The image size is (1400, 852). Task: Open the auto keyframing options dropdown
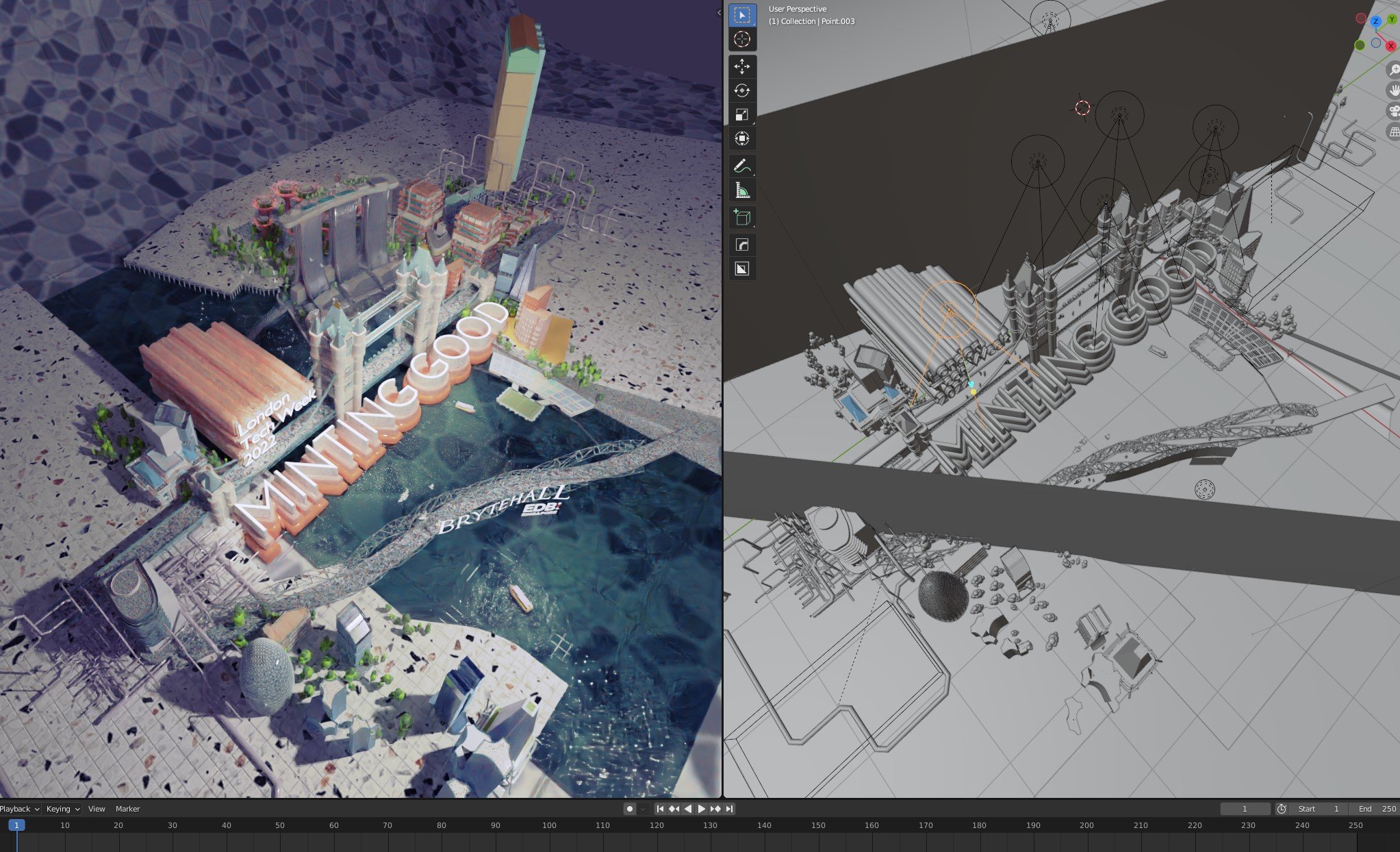coord(643,809)
